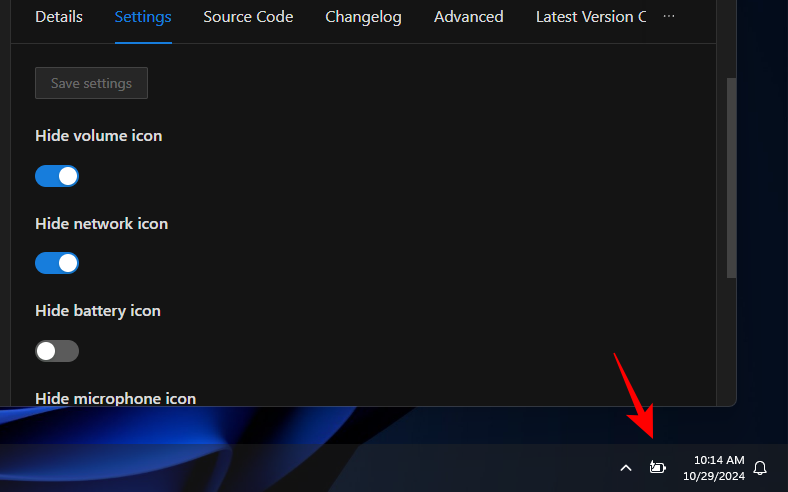This screenshot has width=788, height=492.
Task: Turn off the Hide network icon switch
Action: pos(57,263)
